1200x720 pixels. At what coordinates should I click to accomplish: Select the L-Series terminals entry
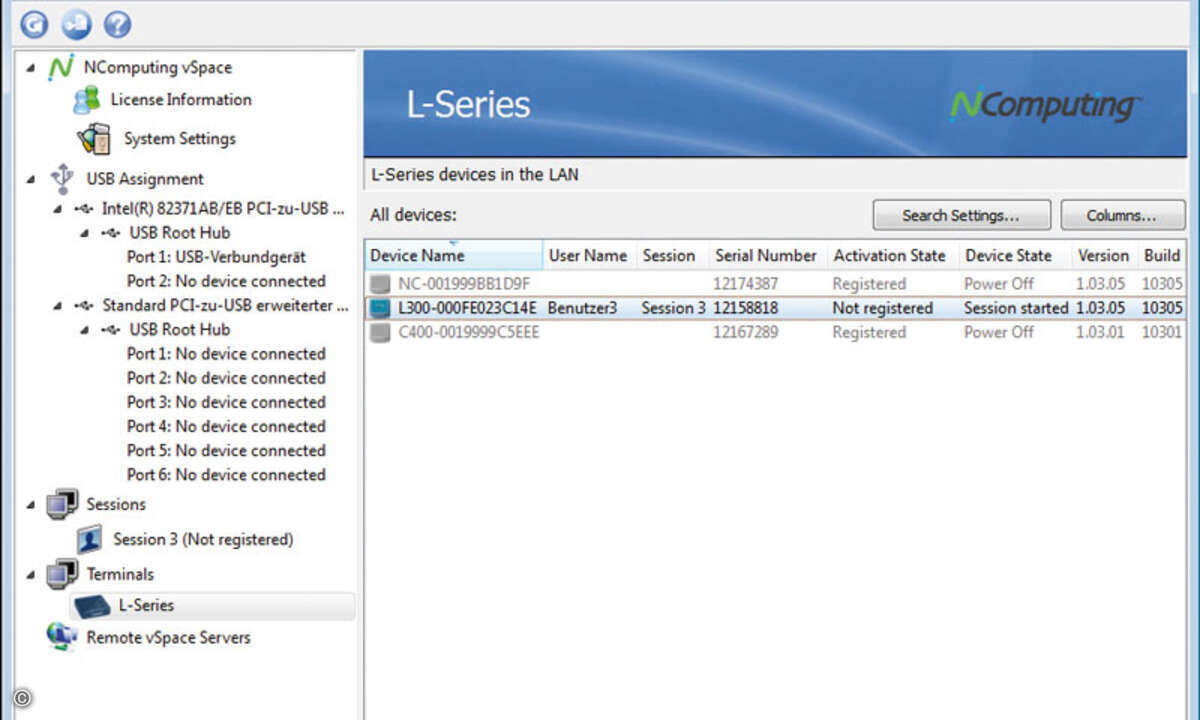146,605
